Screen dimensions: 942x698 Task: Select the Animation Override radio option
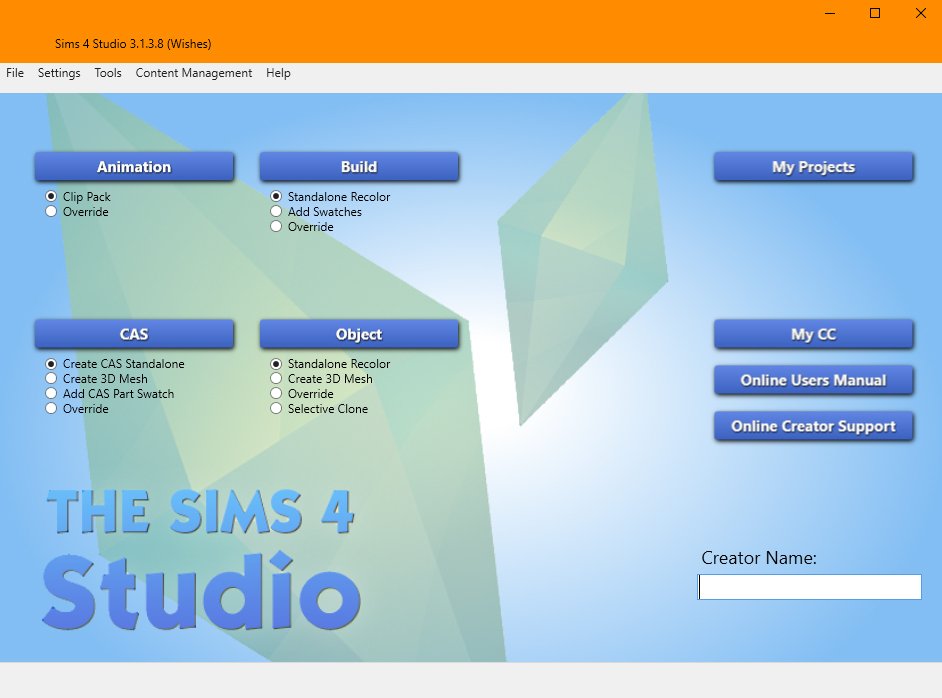coord(52,212)
